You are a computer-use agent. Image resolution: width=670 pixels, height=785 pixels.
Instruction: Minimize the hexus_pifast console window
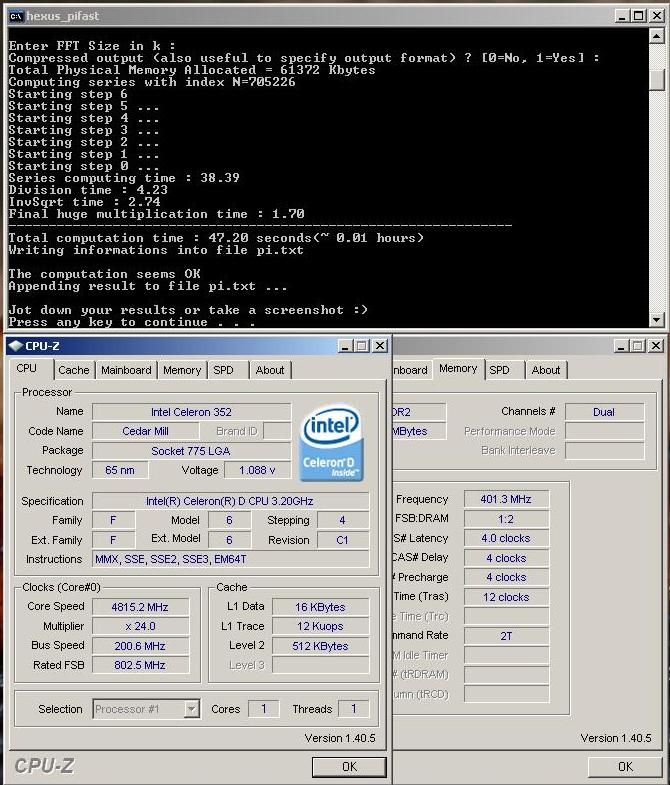point(621,16)
